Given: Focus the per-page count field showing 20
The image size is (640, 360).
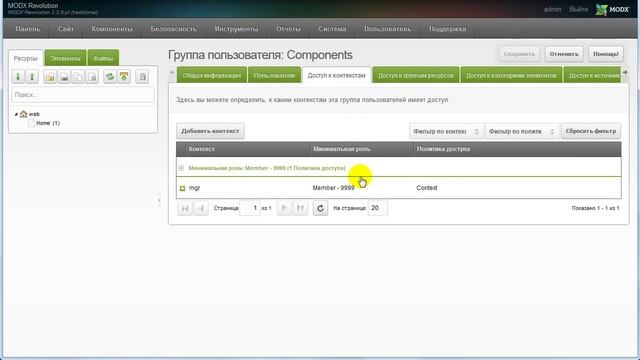Looking at the screenshot, I should pyautogui.click(x=378, y=208).
